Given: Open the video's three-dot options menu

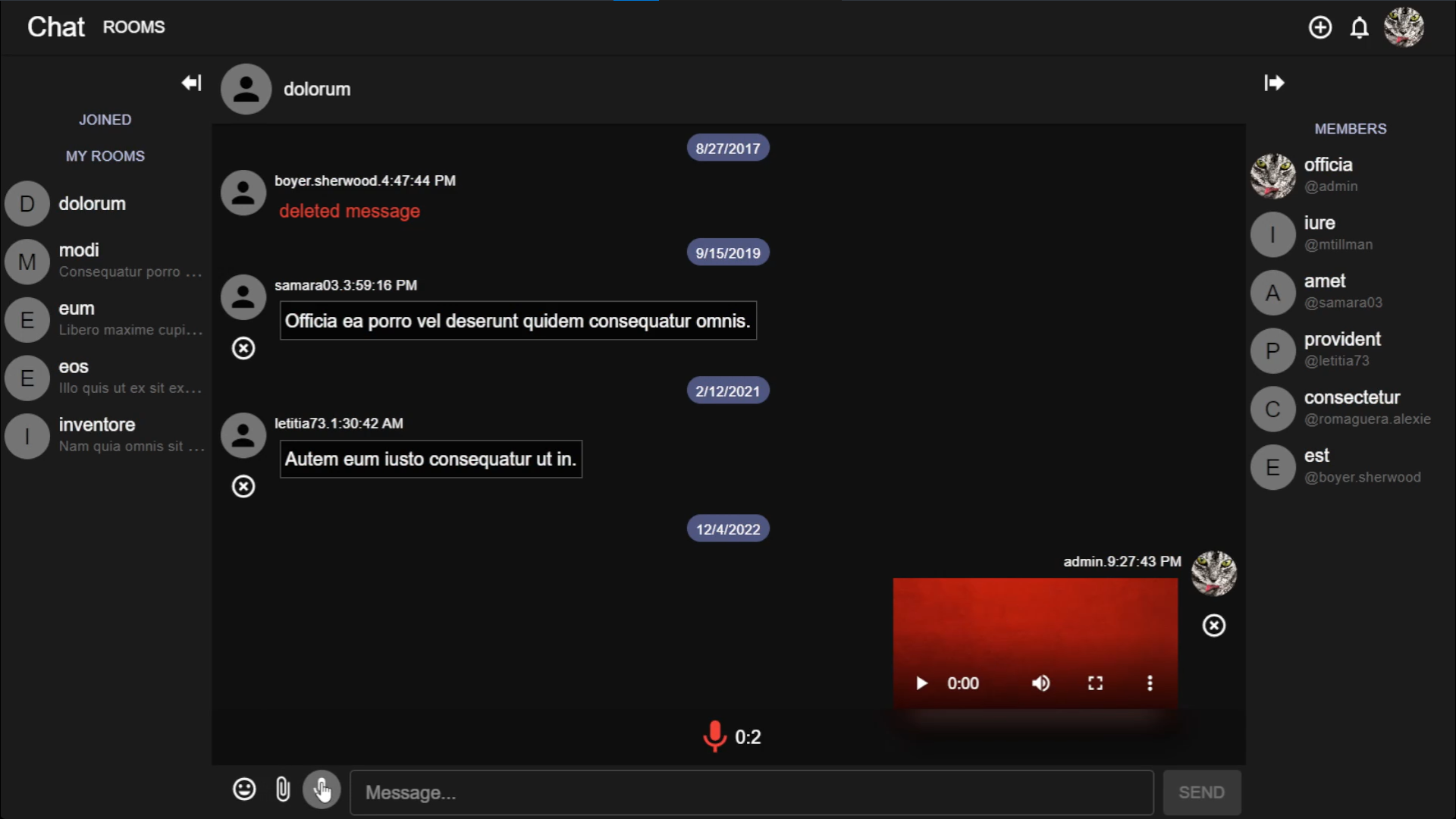Looking at the screenshot, I should 1150,683.
